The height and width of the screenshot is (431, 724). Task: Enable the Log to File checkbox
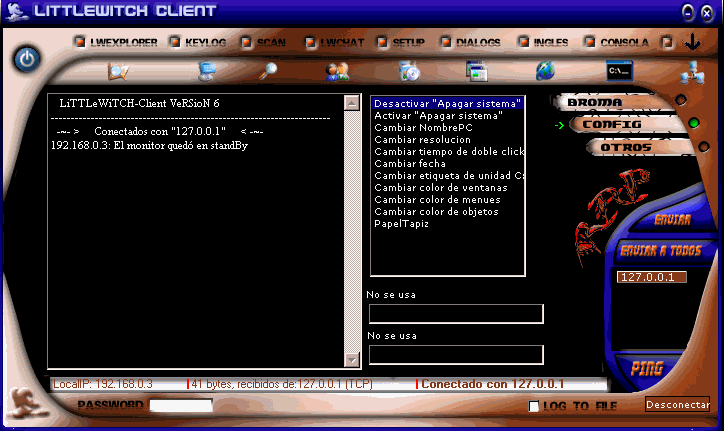534,406
